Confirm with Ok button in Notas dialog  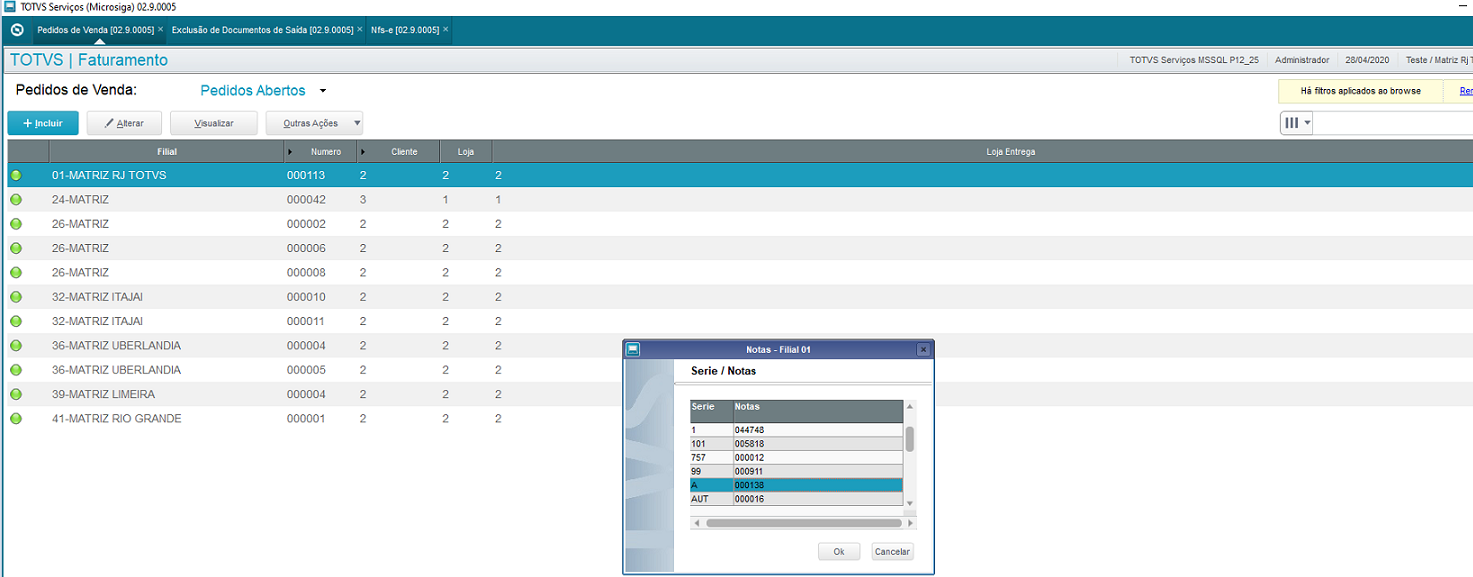(x=839, y=552)
